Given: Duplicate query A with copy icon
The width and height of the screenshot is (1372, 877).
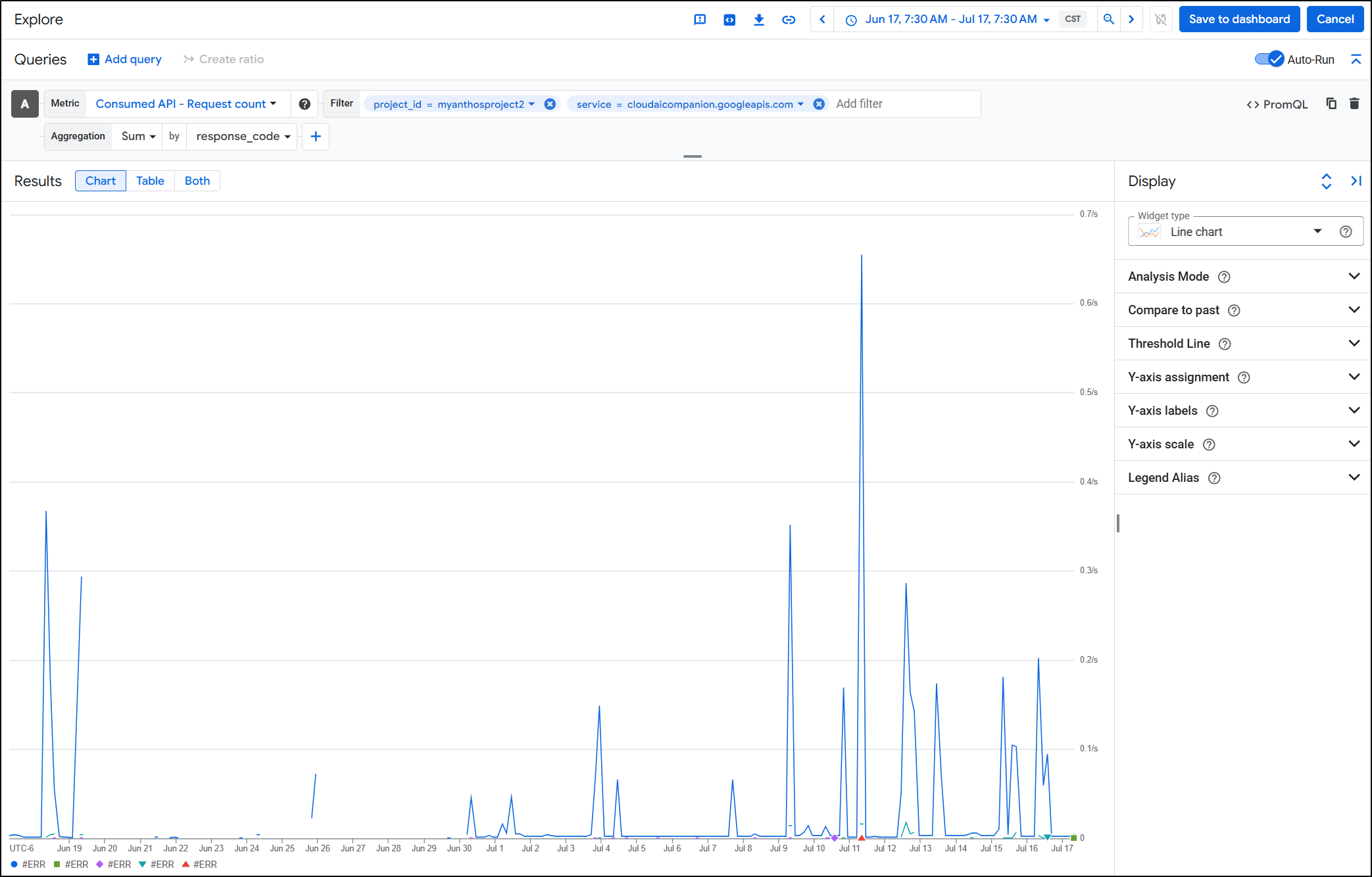Looking at the screenshot, I should point(1331,104).
